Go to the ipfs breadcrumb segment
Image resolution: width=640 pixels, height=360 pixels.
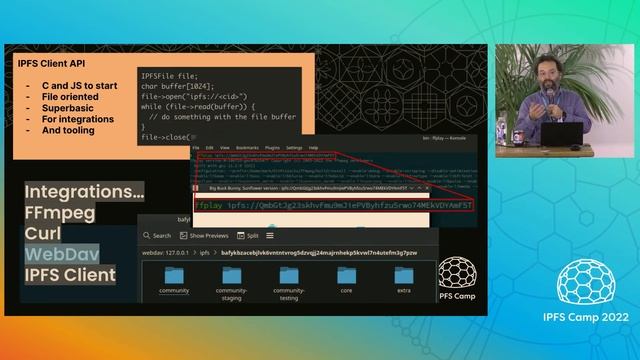(204, 253)
